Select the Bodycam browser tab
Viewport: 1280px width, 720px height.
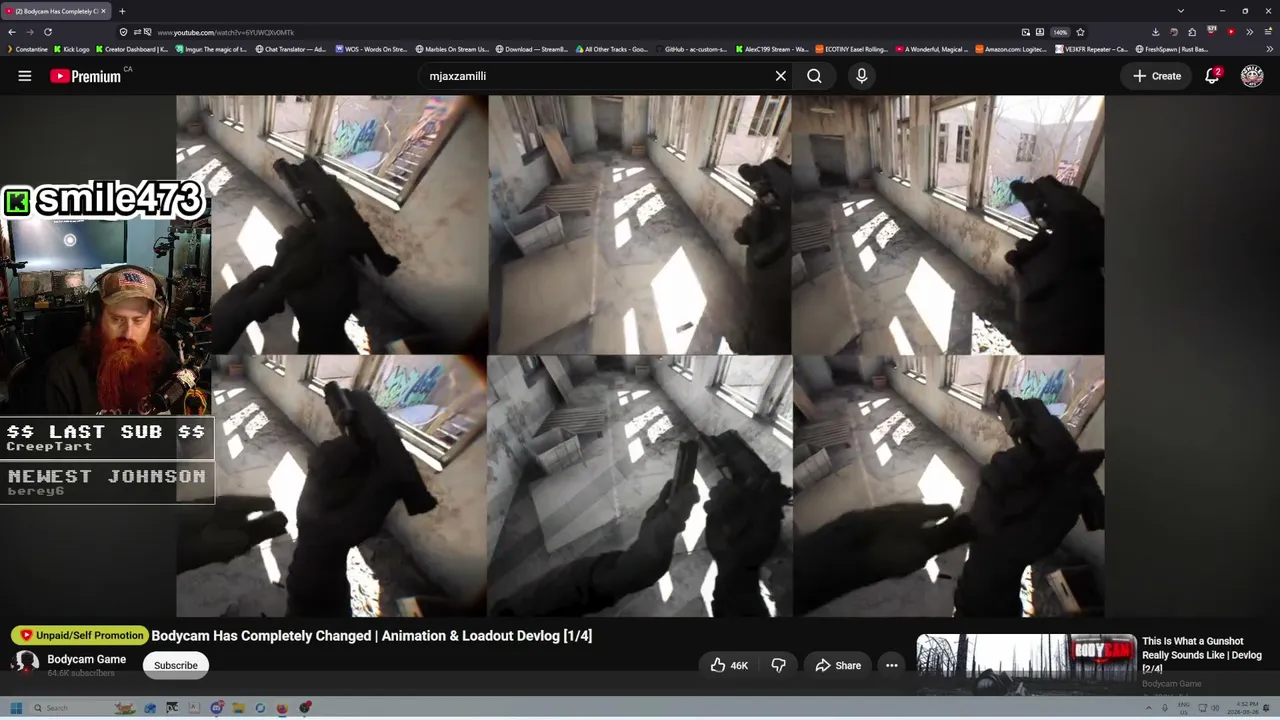click(x=56, y=11)
